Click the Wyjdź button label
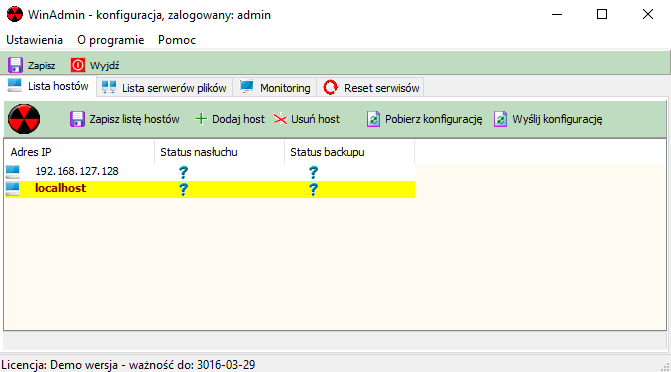 [x=104, y=65]
